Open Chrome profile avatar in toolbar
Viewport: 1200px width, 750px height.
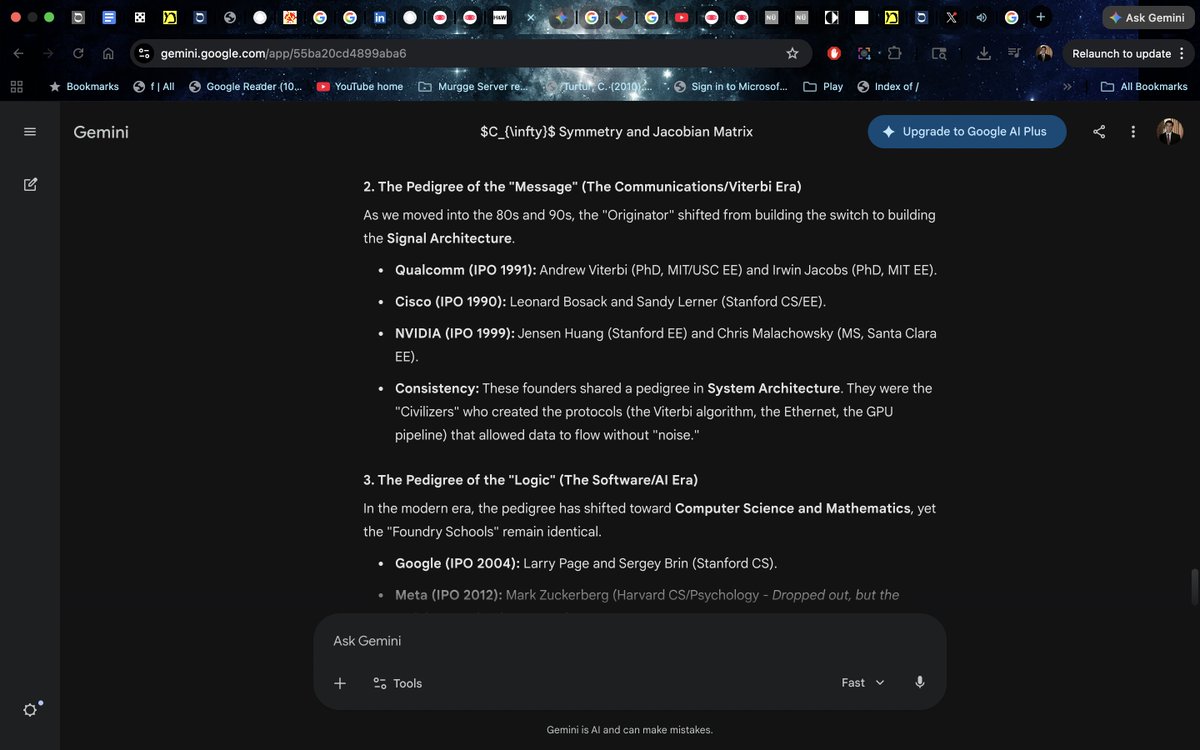click(1044, 53)
